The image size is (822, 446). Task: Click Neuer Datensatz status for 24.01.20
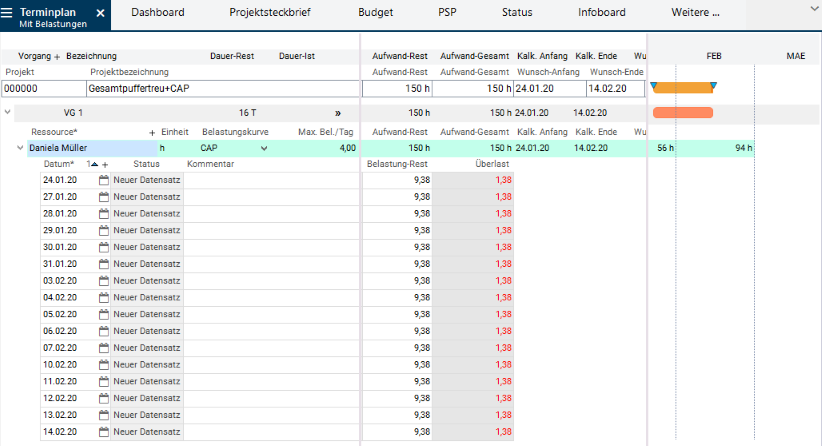pyautogui.click(x=147, y=180)
